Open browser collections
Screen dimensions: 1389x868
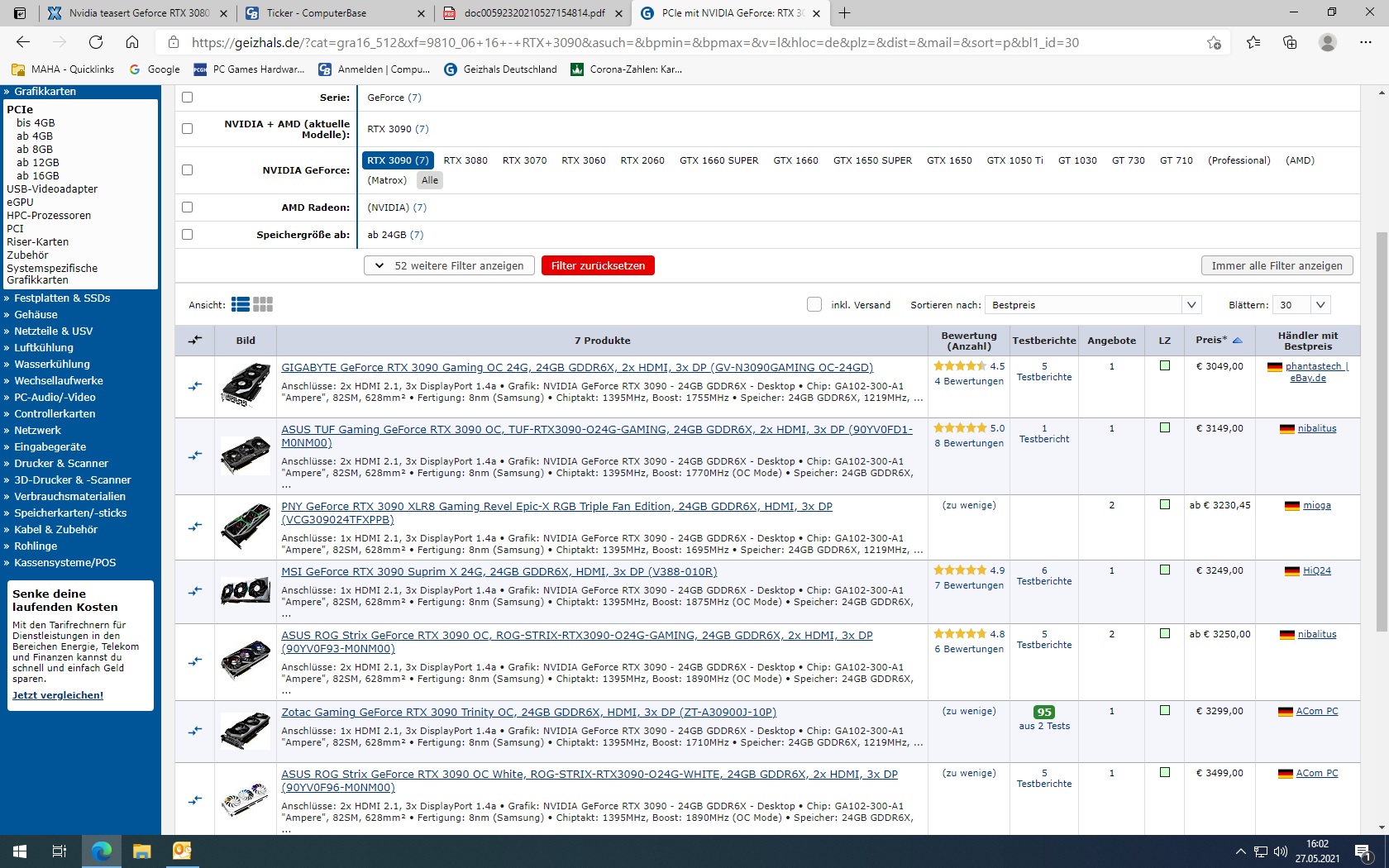(1290, 42)
